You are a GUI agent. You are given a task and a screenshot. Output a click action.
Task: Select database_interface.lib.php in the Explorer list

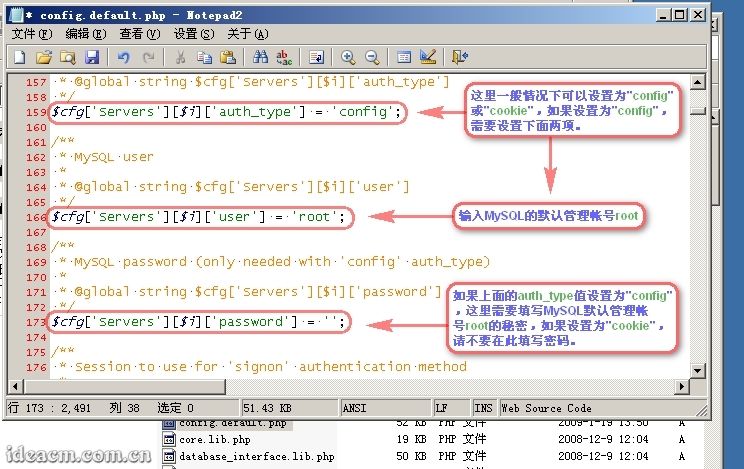257,457
